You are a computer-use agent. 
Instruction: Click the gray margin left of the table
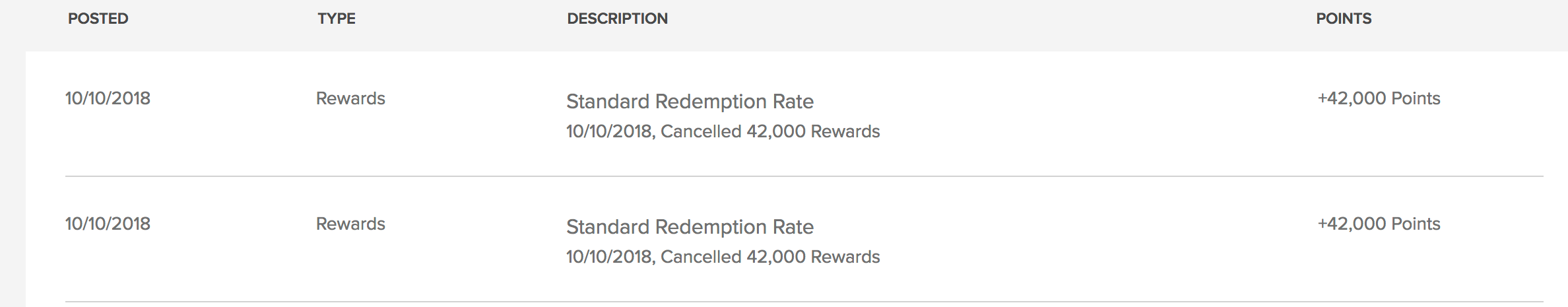pyautogui.click(x=12, y=178)
